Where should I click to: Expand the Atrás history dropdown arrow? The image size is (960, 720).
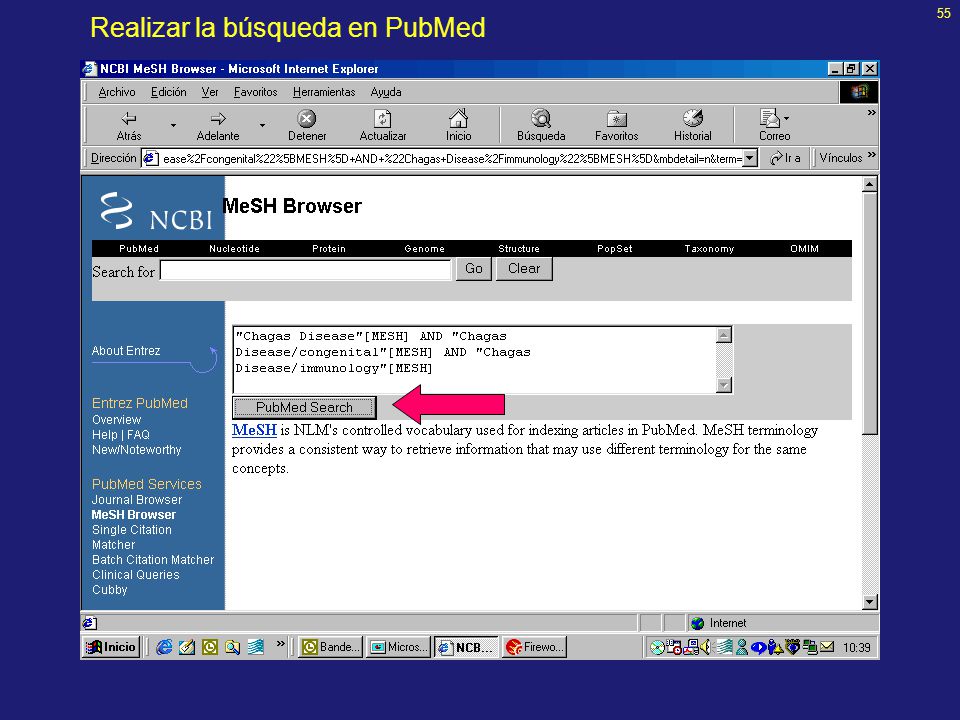click(173, 125)
